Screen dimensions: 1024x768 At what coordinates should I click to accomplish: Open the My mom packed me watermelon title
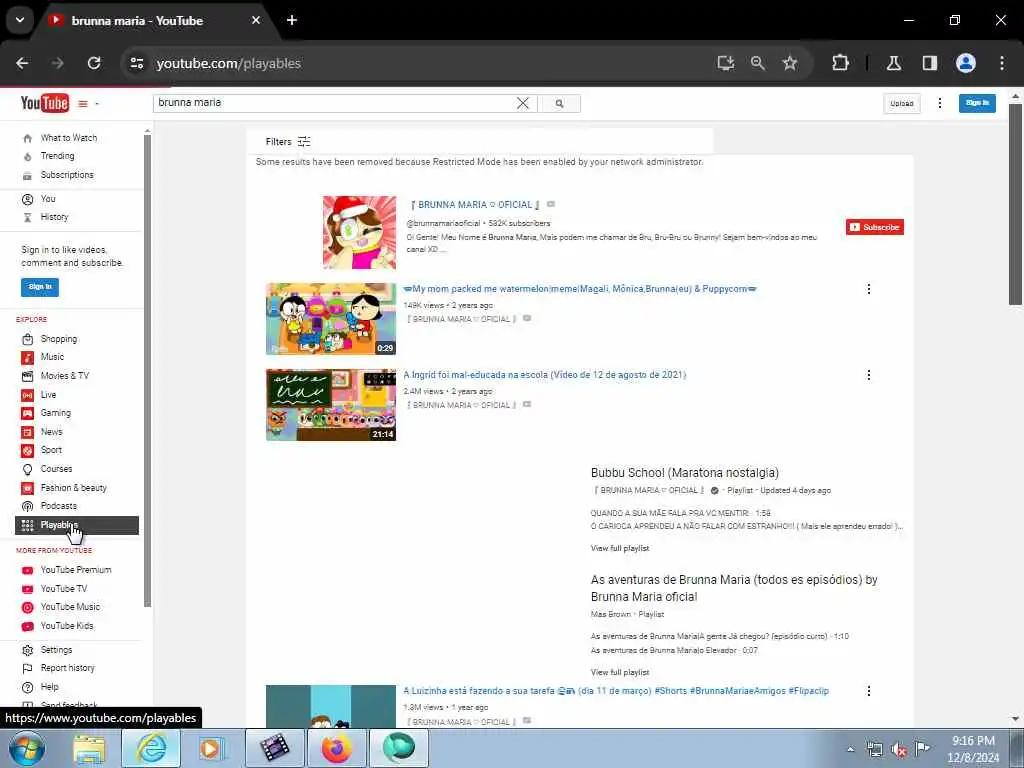coord(580,289)
